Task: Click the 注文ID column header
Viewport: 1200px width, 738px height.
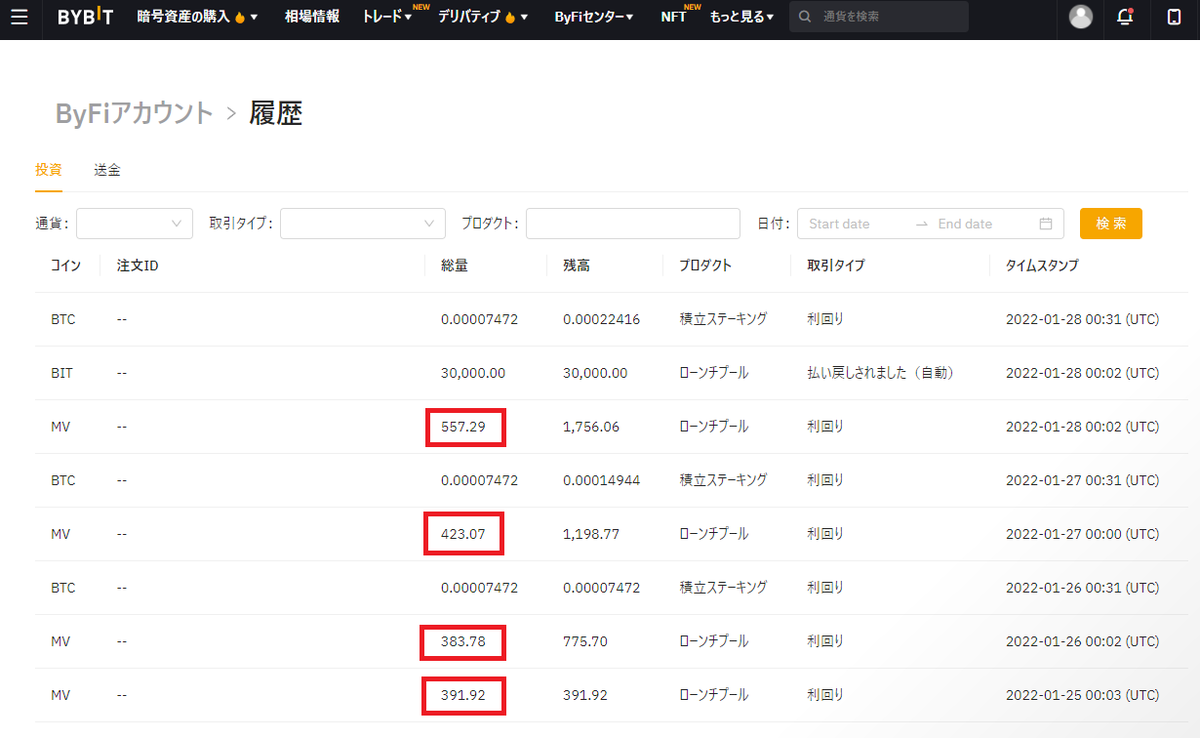Action: click(x=138, y=266)
